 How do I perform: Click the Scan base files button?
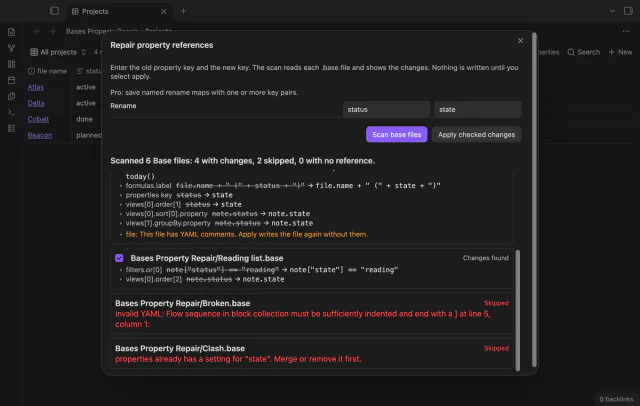click(x=396, y=135)
